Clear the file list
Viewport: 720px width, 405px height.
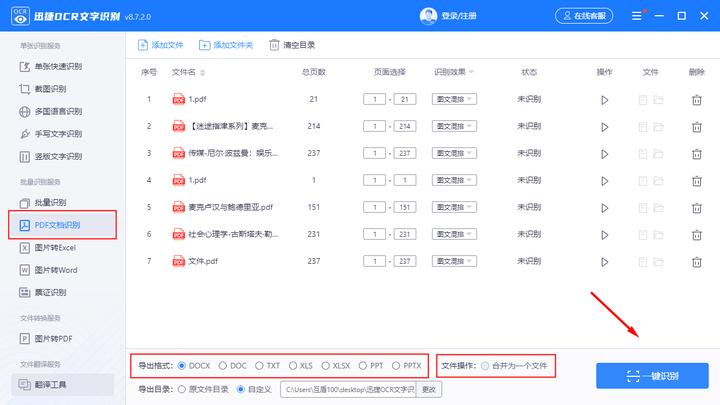point(292,45)
